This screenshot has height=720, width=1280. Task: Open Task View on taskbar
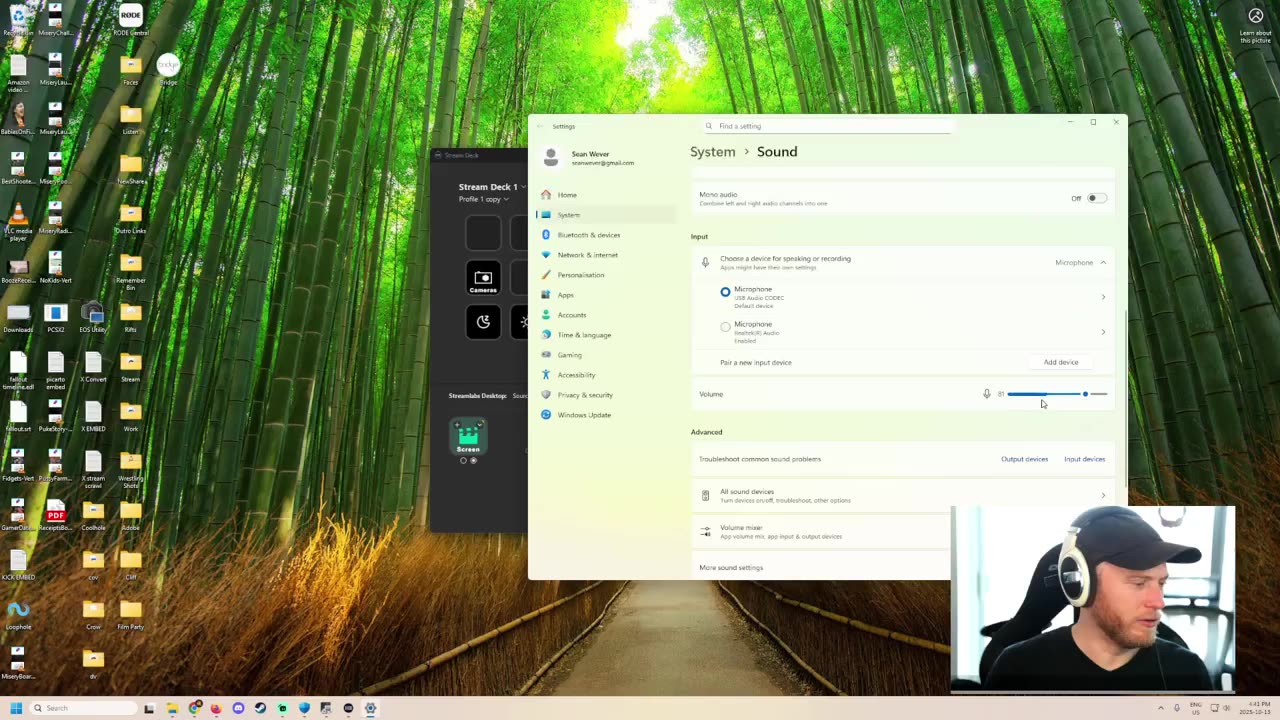point(149,708)
